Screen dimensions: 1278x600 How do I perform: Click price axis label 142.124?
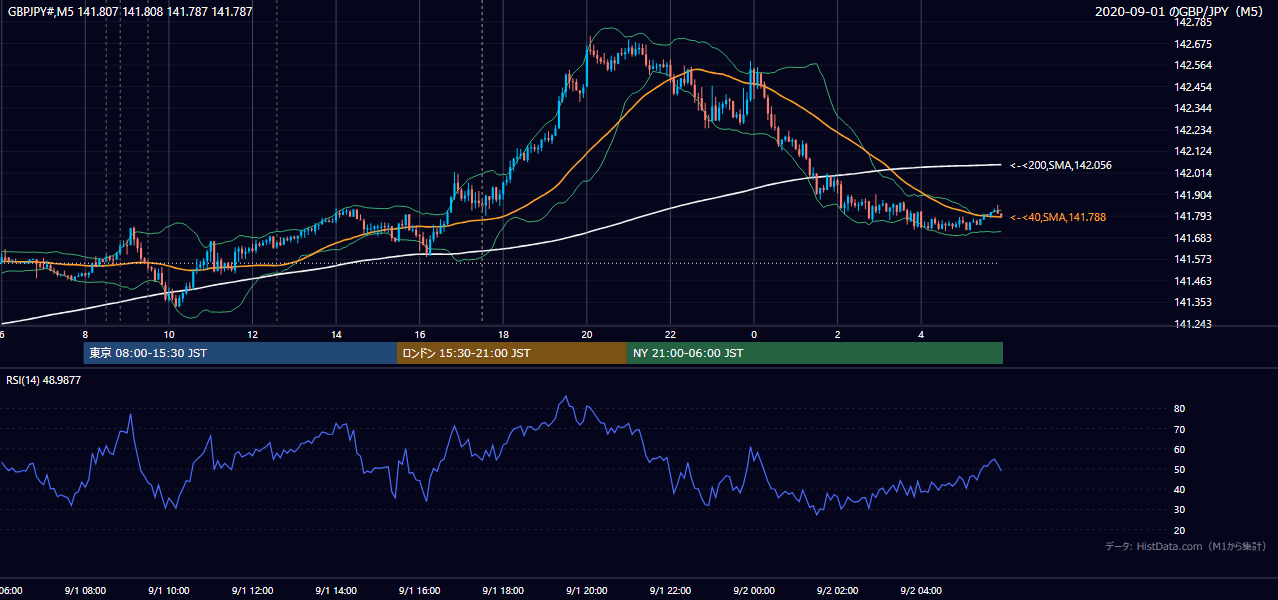pyautogui.click(x=1193, y=151)
